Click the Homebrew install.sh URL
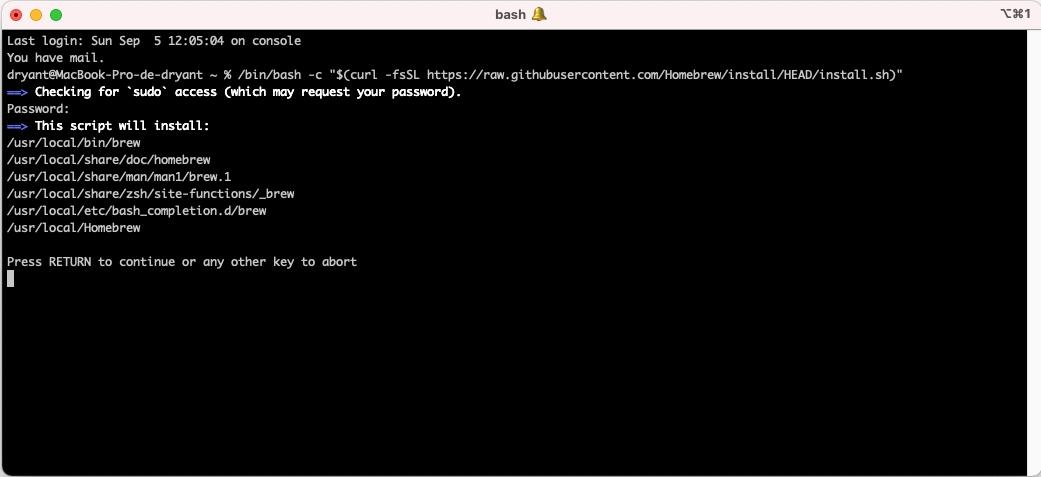Screen dimensions: 1041x477 (660, 75)
